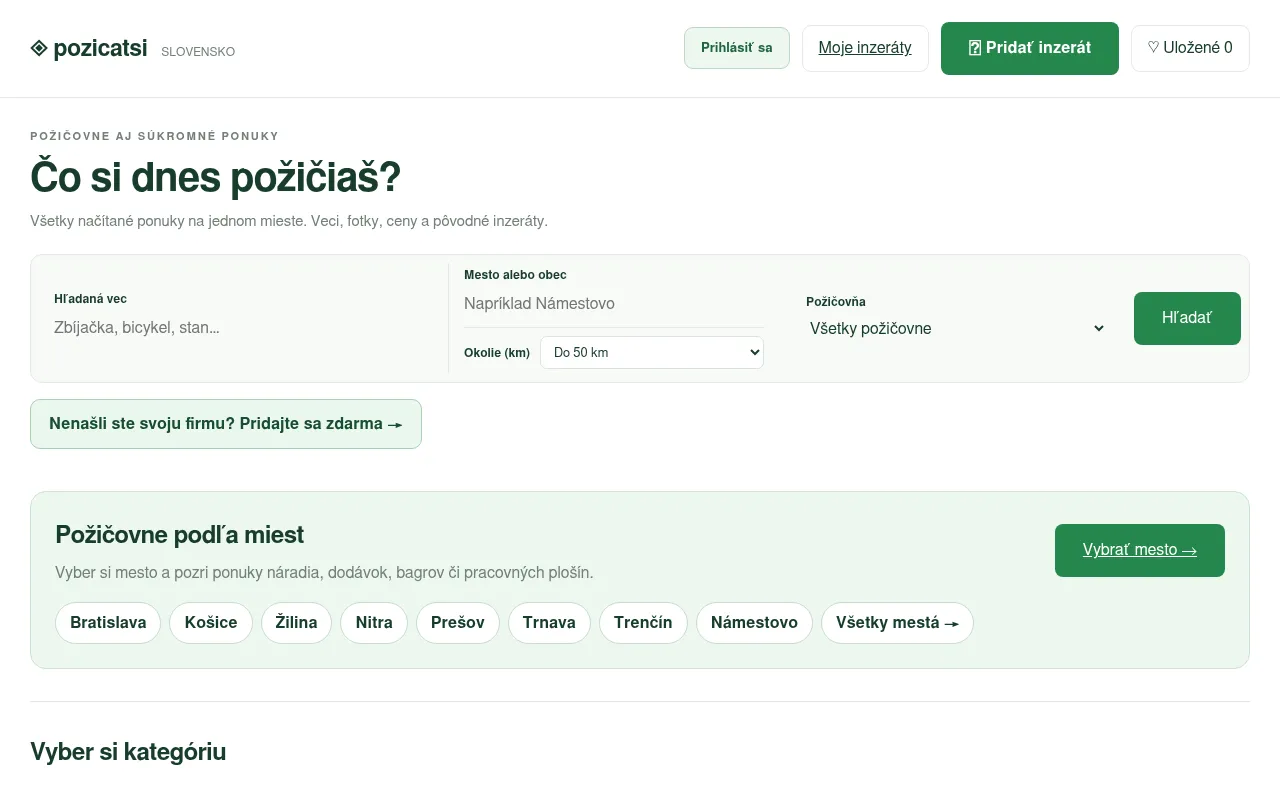Pick the Nitra city chip
The image size is (1280, 800).
tap(374, 623)
